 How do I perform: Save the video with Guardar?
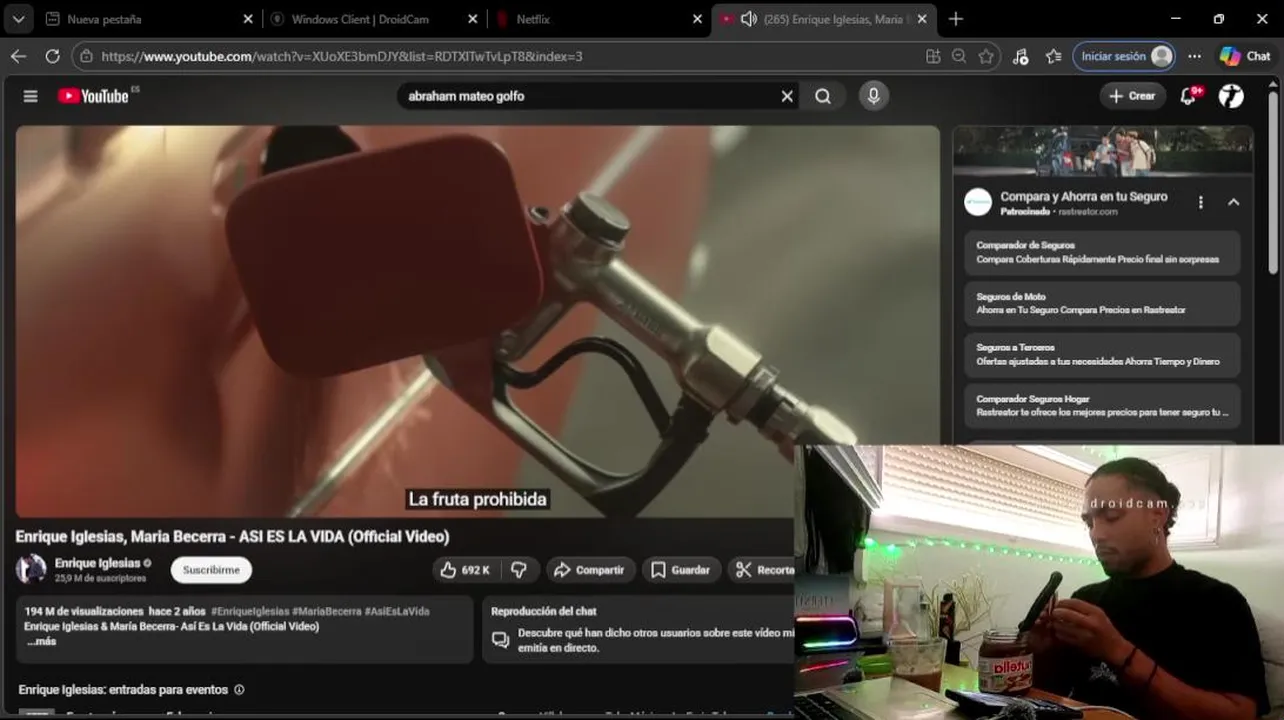point(681,570)
